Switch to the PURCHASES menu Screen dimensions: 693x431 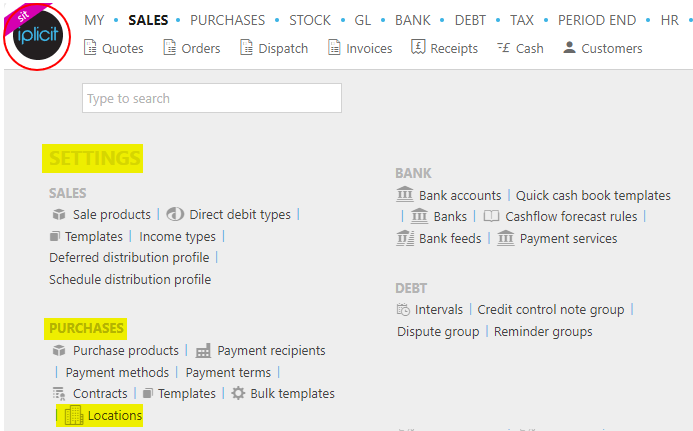tap(227, 20)
